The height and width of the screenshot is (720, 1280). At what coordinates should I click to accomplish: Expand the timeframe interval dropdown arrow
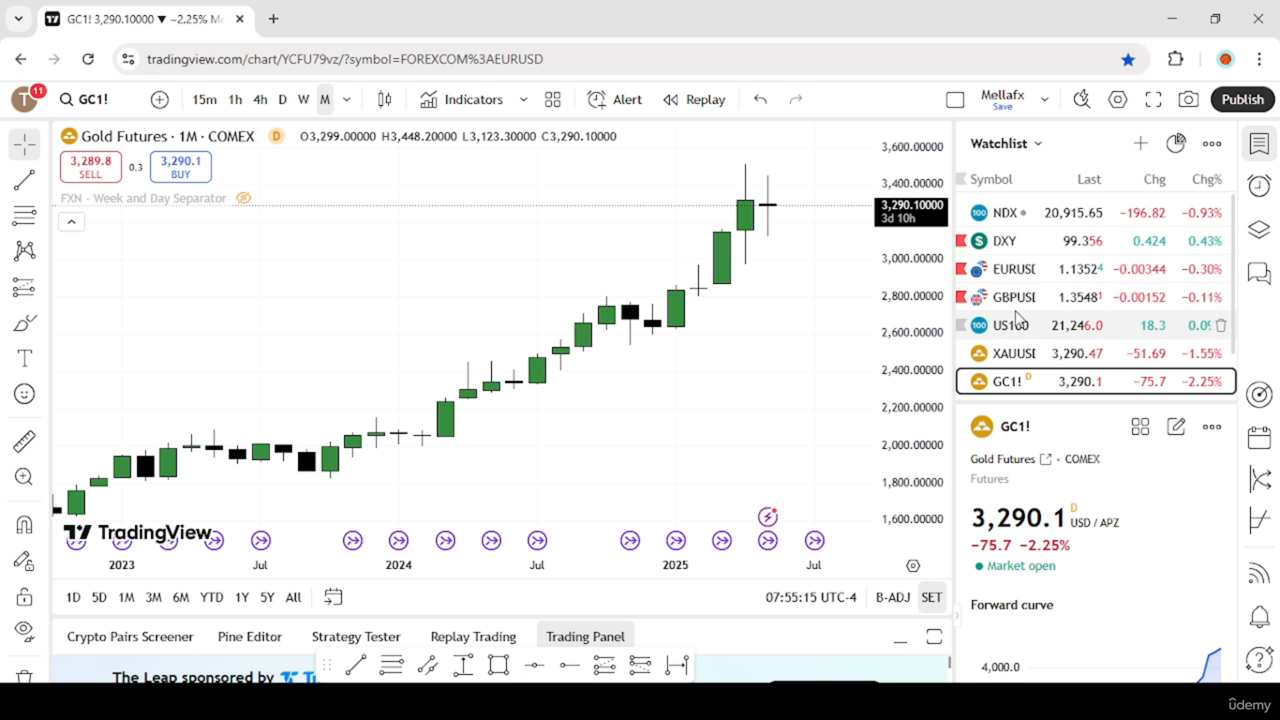[347, 99]
